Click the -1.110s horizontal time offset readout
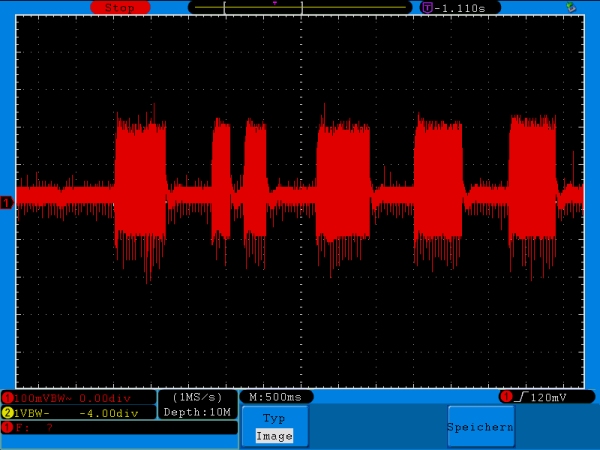The width and height of the screenshot is (600, 450). pos(465,7)
